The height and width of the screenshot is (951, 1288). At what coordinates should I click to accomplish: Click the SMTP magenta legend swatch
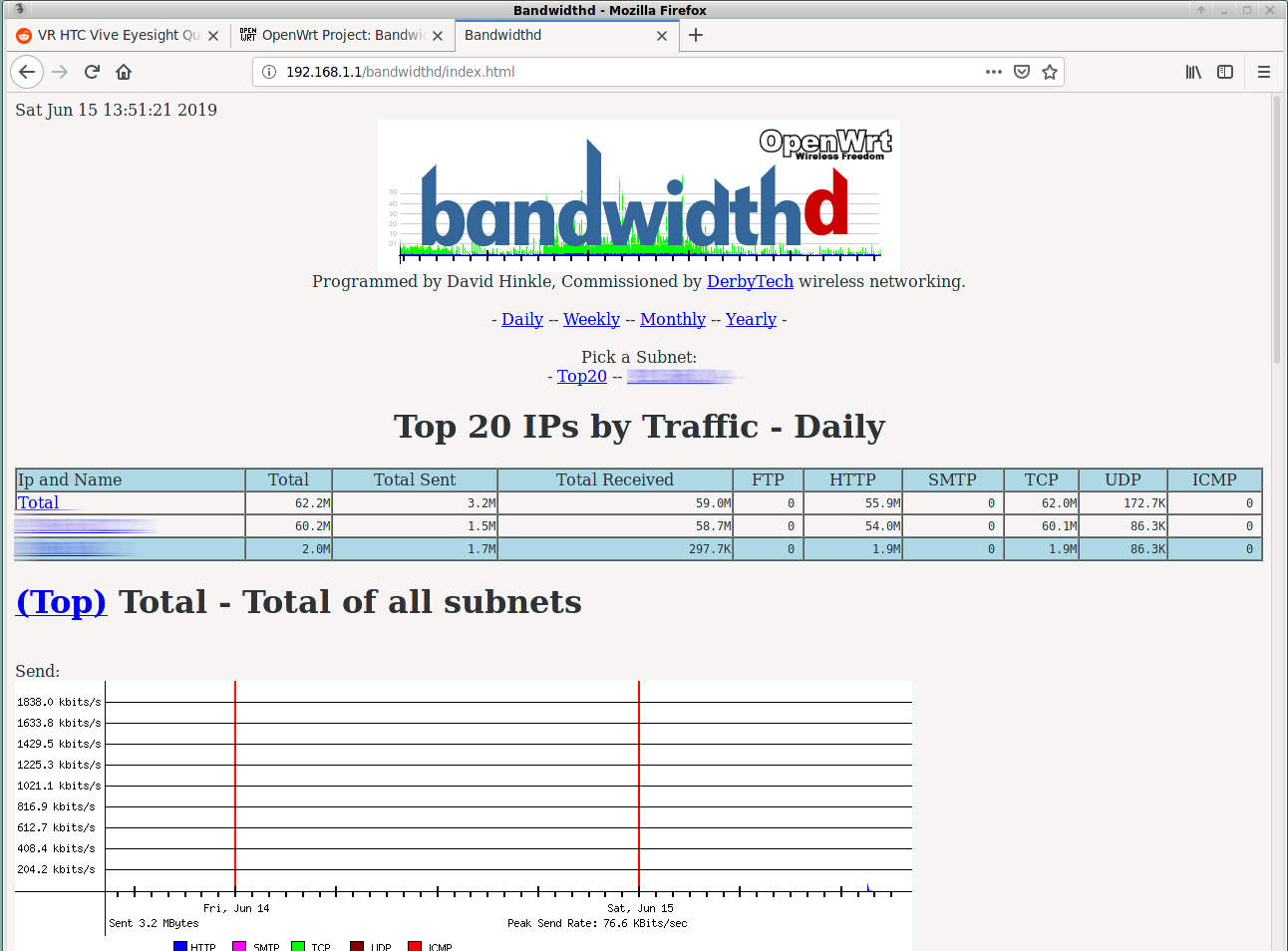pyautogui.click(x=239, y=946)
